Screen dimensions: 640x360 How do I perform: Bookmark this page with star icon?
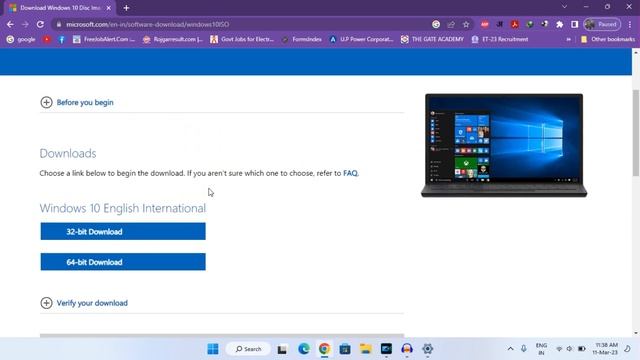466,24
